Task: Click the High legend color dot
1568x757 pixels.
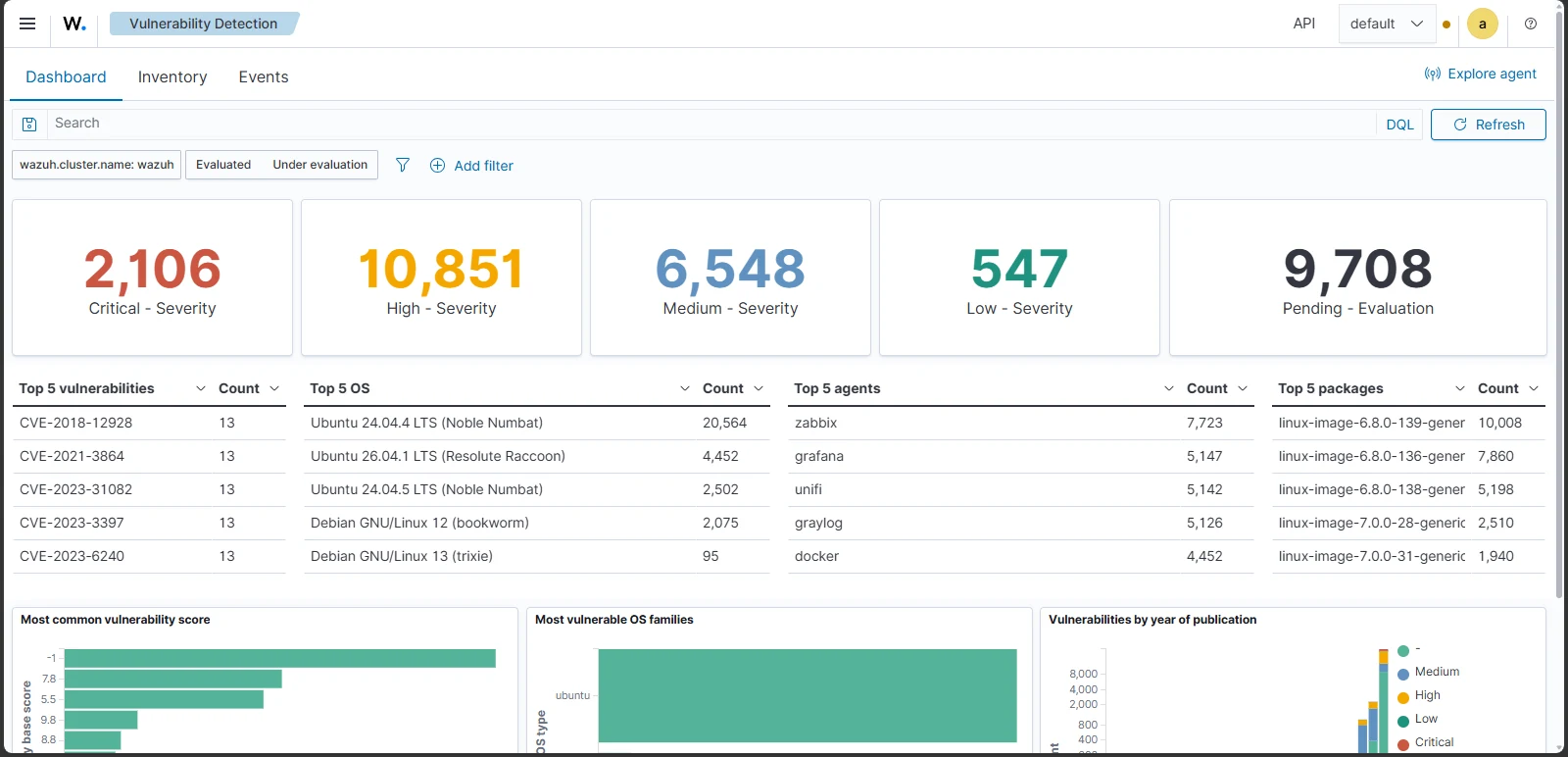Action: coord(1403,697)
